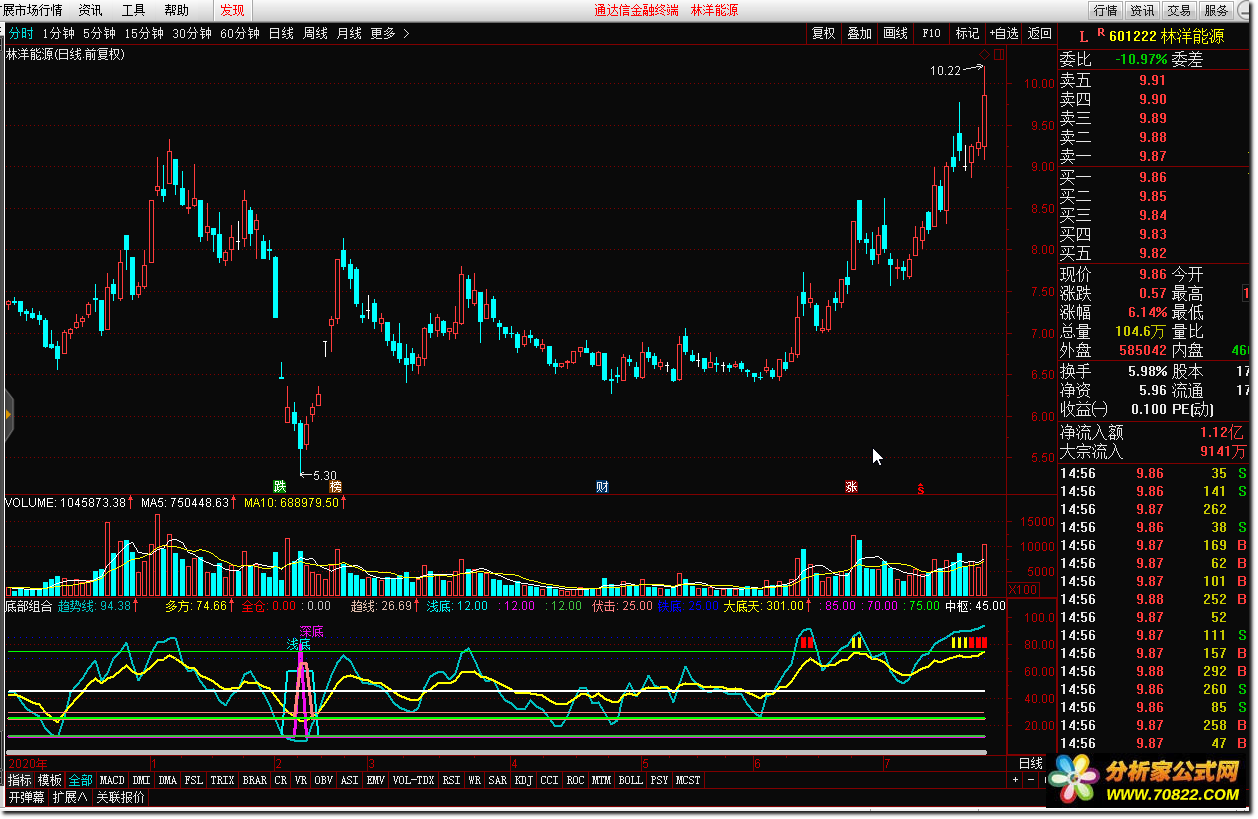Select the 日线 period tab
Screen dimensions: 1258x819
281,33
